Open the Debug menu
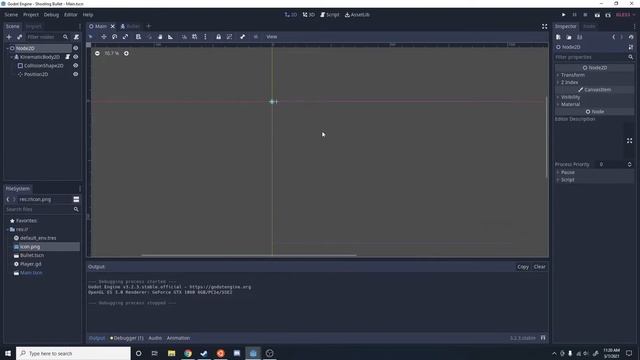The height and width of the screenshot is (360, 640). pyautogui.click(x=51, y=15)
